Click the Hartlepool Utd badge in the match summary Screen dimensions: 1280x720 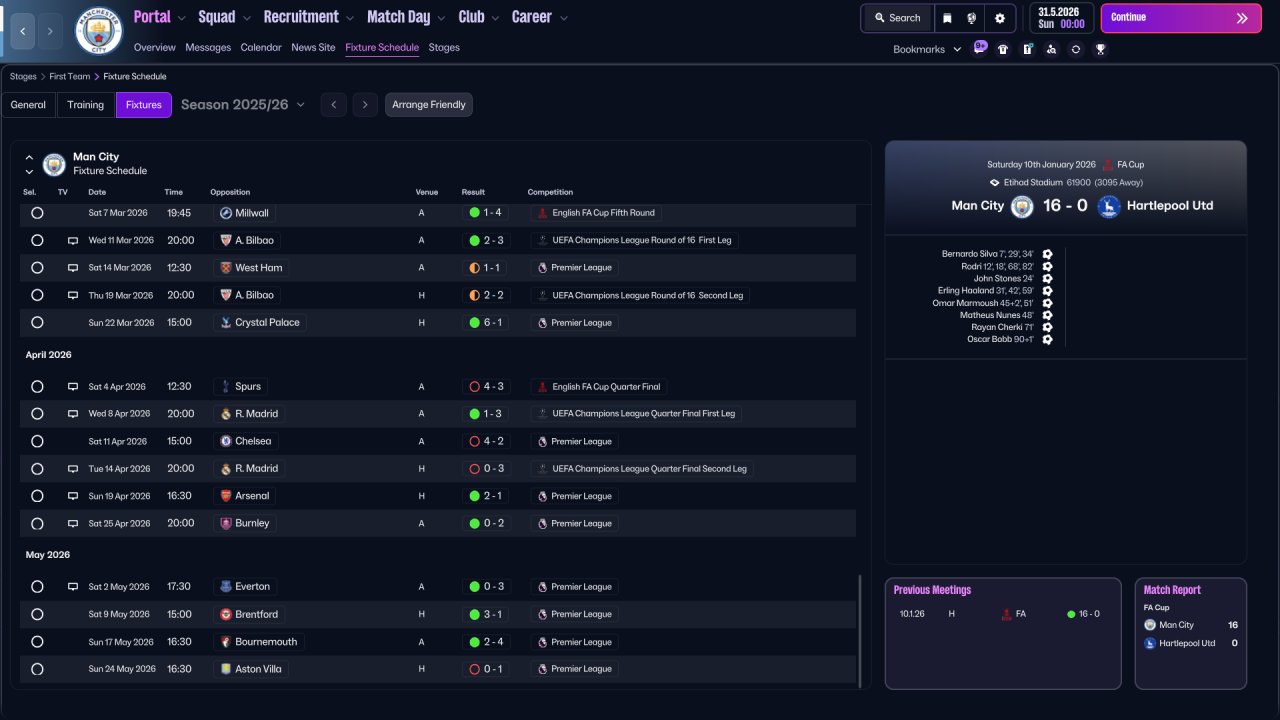[x=1108, y=206]
